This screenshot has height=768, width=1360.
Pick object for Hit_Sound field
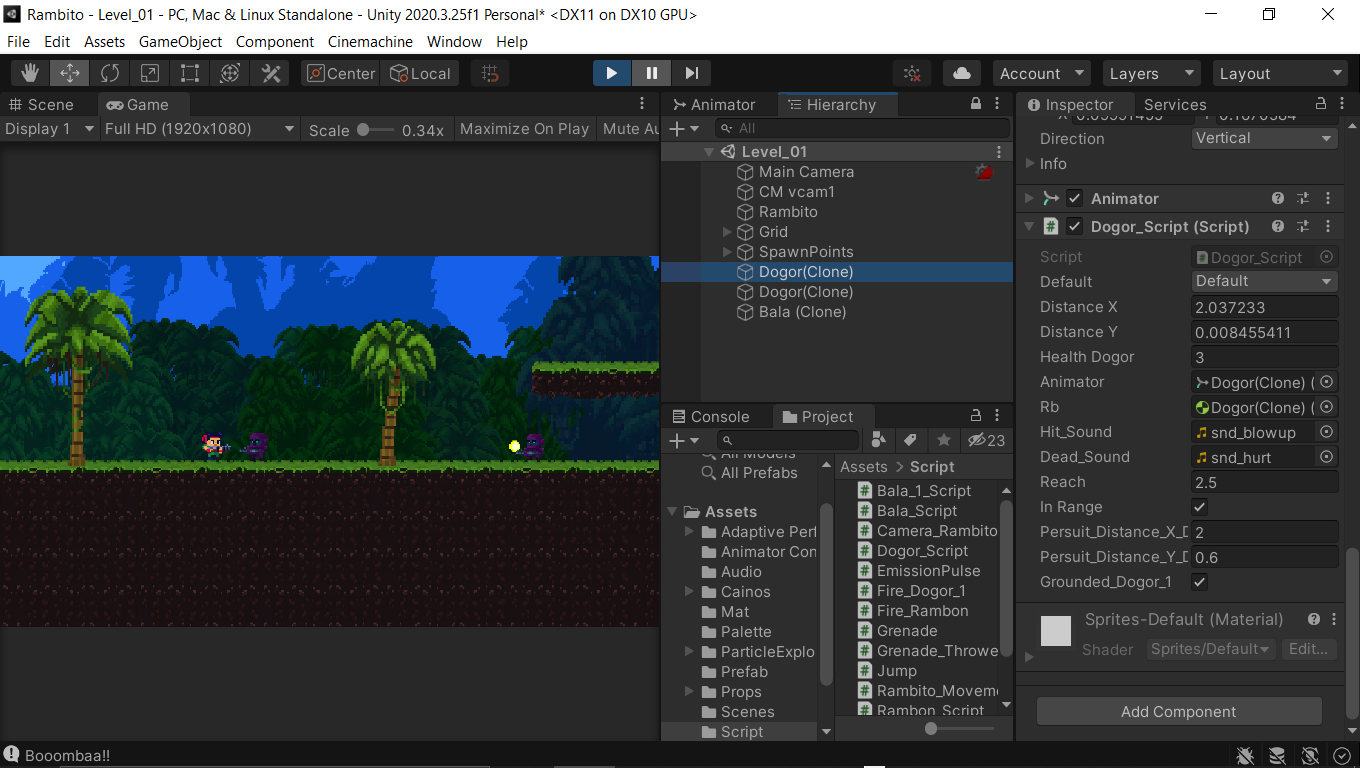pyautogui.click(x=1327, y=432)
